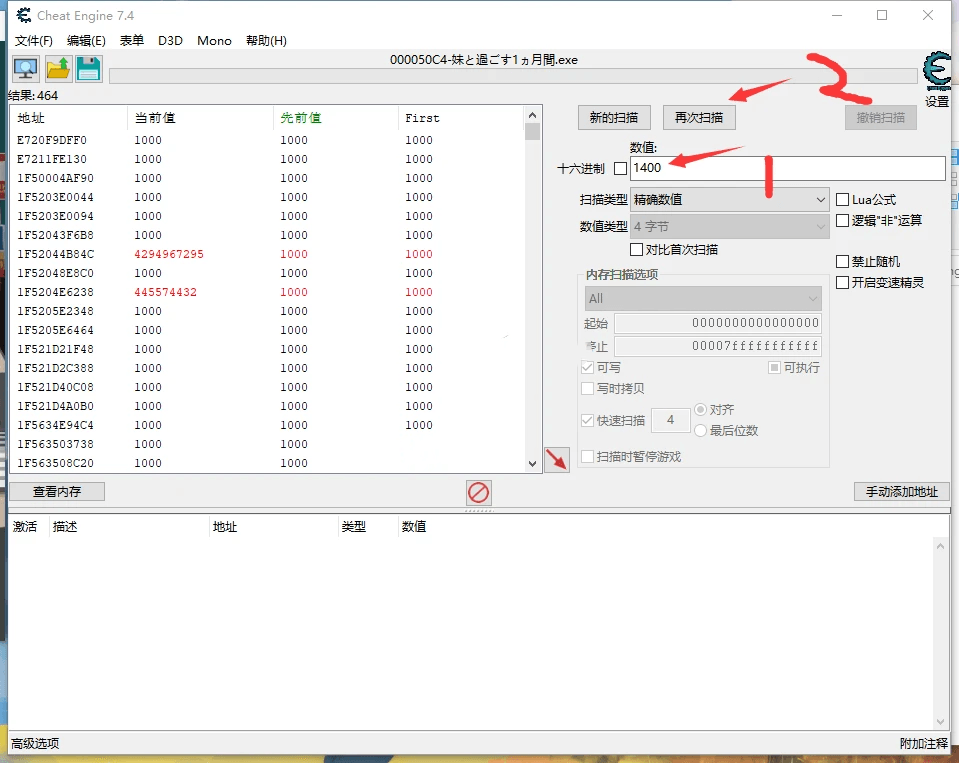Click the scan progress bar
Viewport: 959px width, 763px height.
pos(512,76)
